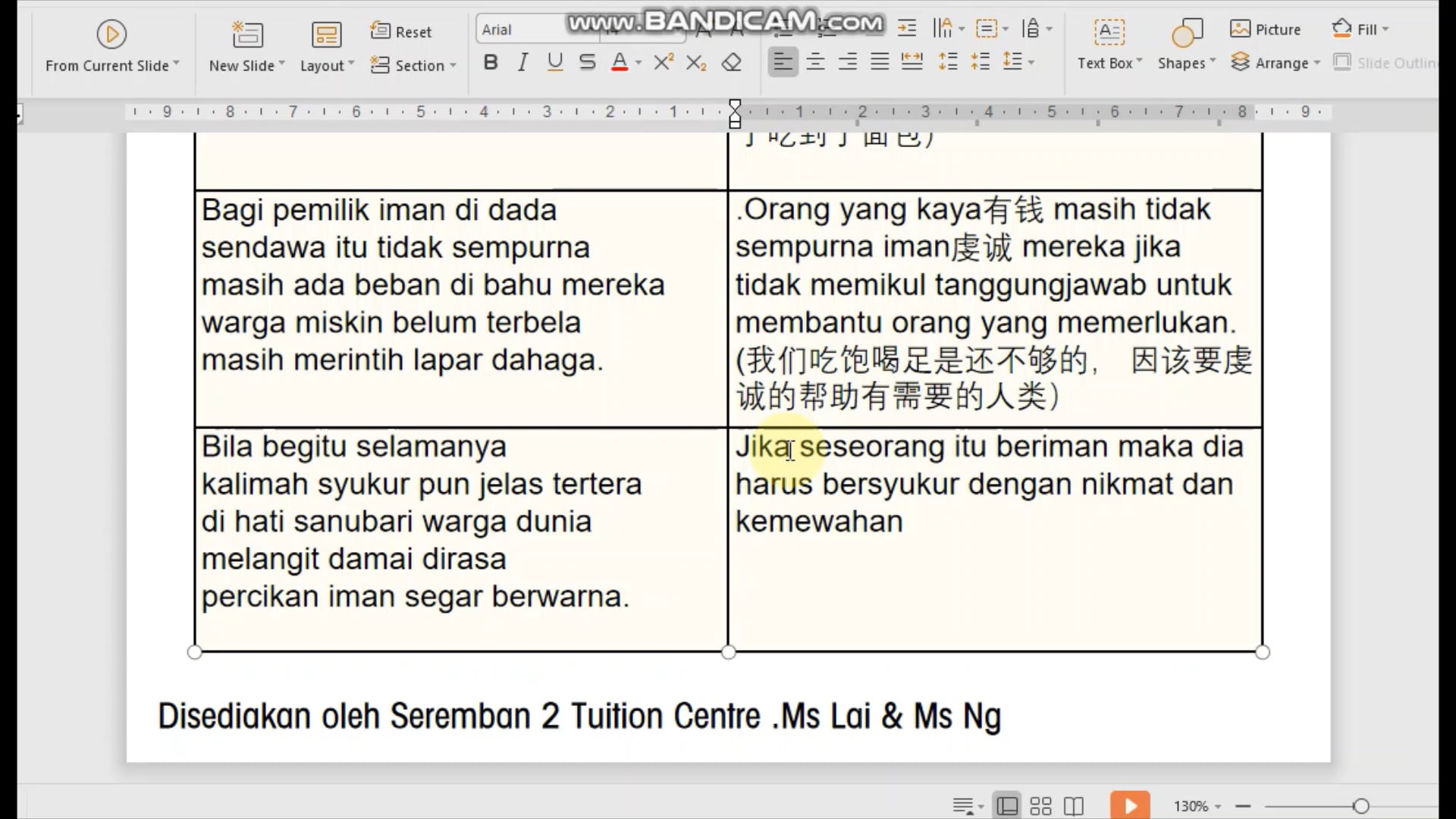1456x819 pixels.
Task: Open the Section menu
Action: click(413, 65)
